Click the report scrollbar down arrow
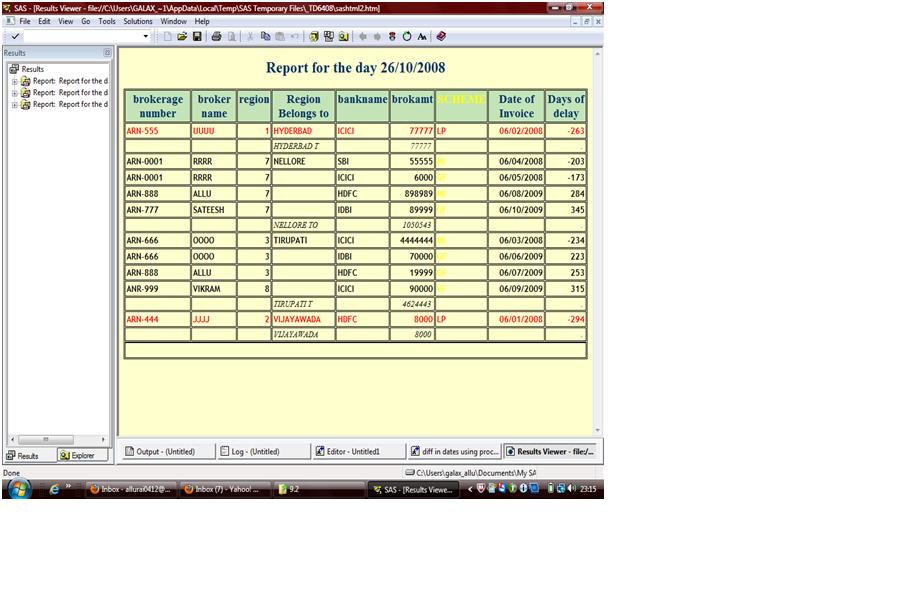 click(x=598, y=431)
